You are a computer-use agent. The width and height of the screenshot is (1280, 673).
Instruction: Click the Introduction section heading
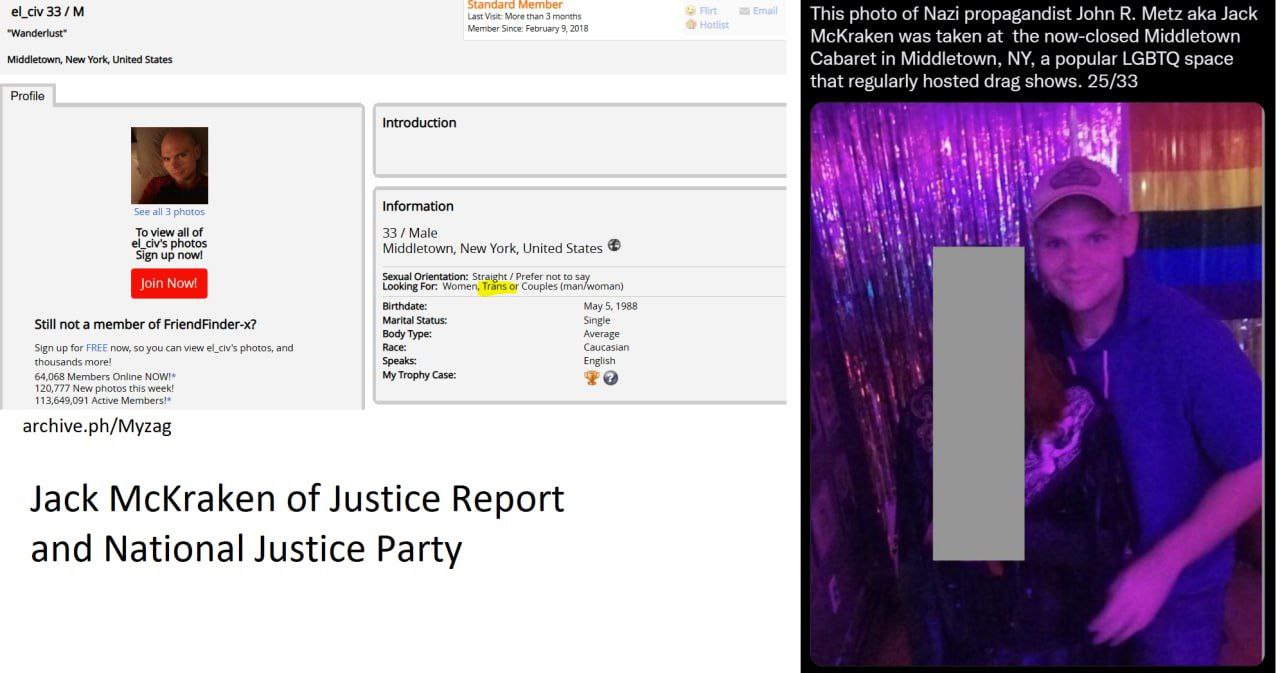point(419,123)
